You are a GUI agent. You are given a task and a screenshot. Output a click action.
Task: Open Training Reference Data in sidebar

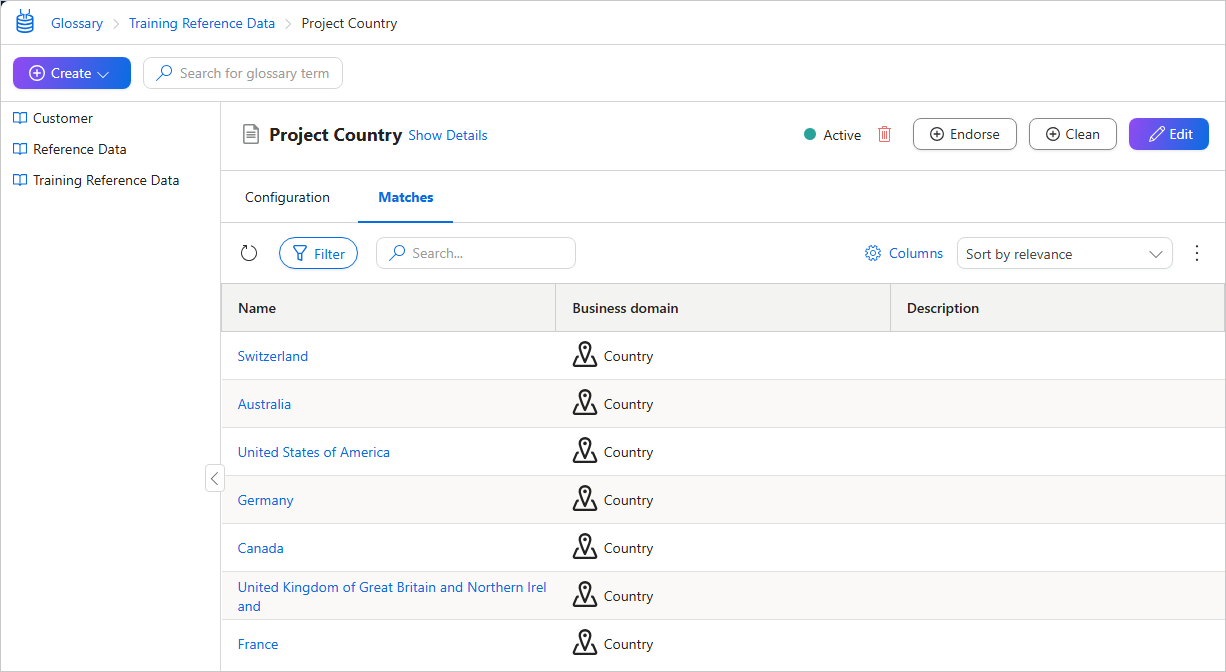tap(106, 180)
